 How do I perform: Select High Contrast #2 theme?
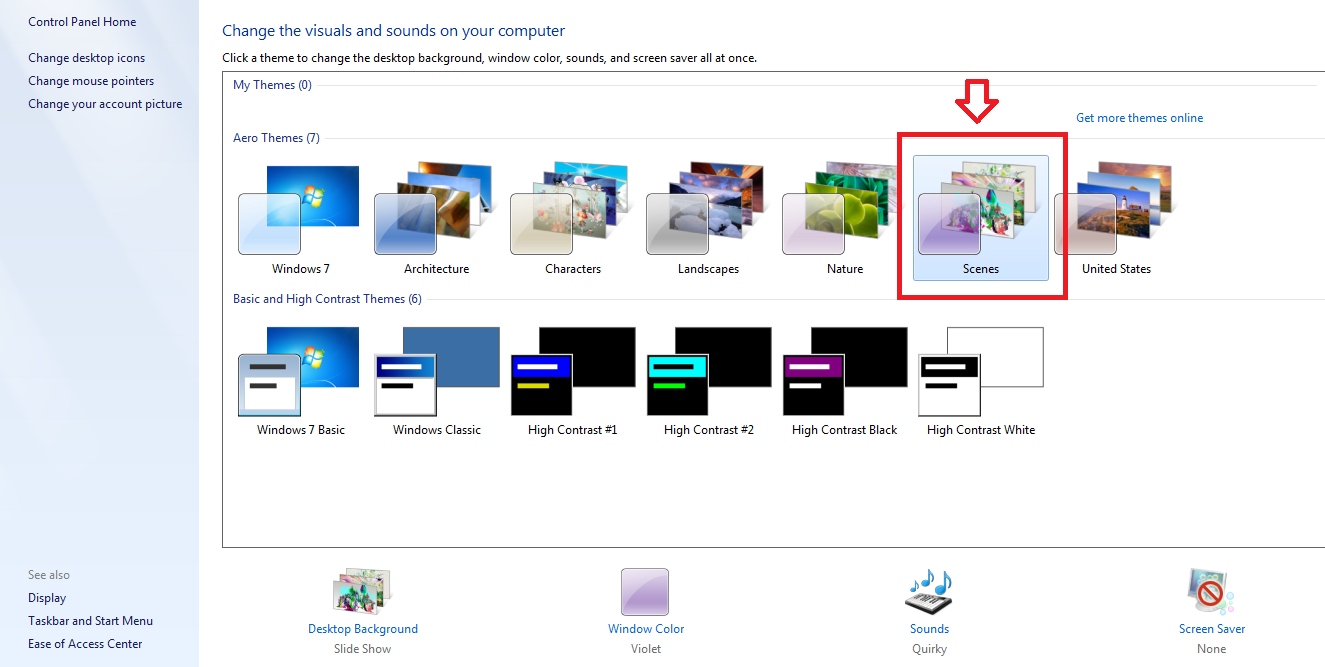point(708,381)
